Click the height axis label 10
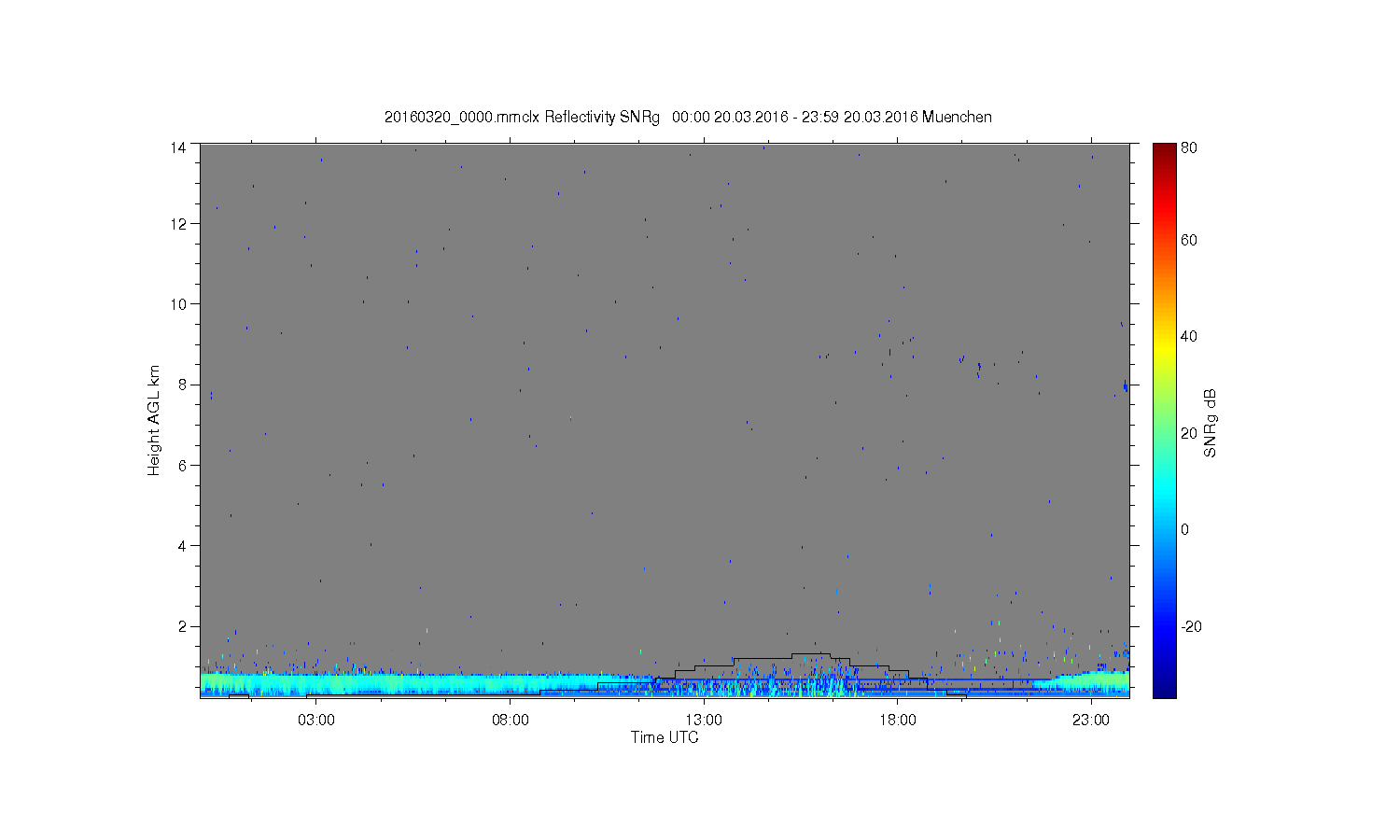The image size is (1400, 840). 178,304
